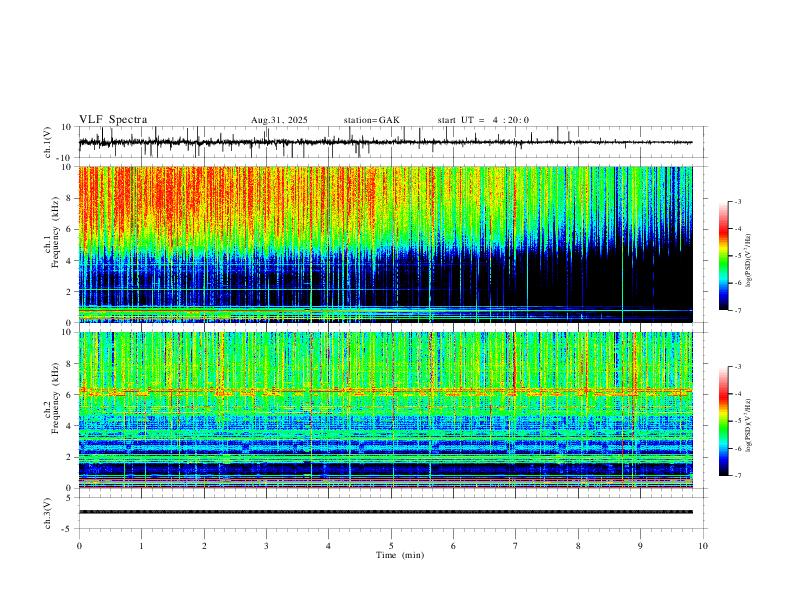Click the "ch.1(V)" waveform axis label
The height and width of the screenshot is (612, 792).
pyautogui.click(x=48, y=142)
